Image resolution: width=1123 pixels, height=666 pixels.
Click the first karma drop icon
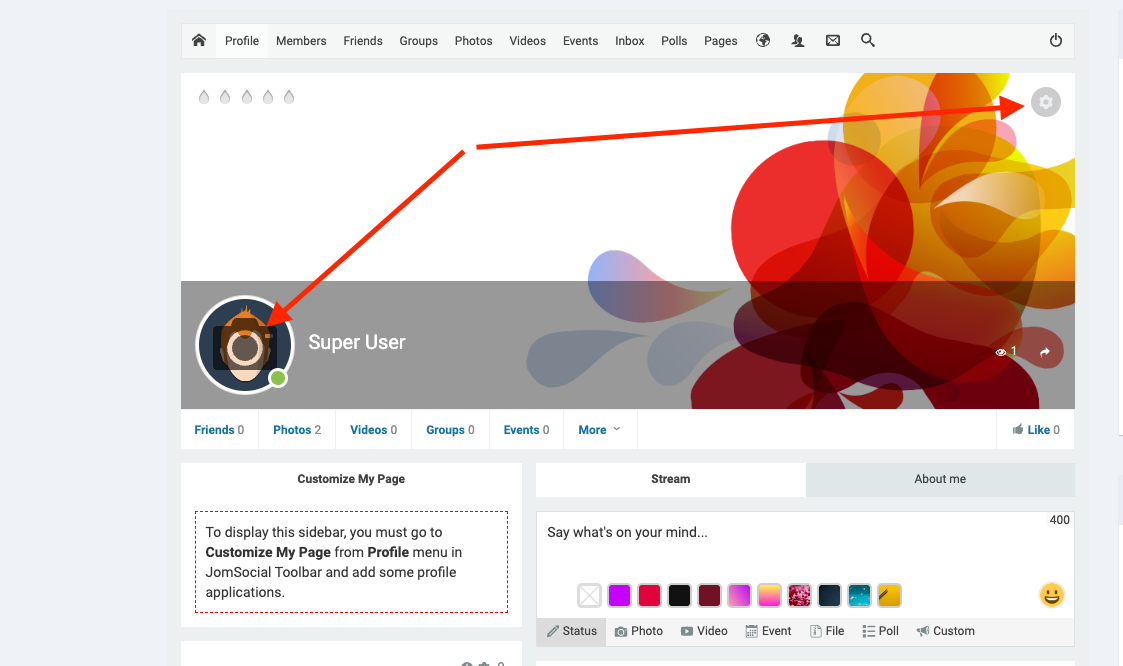[x=204, y=97]
